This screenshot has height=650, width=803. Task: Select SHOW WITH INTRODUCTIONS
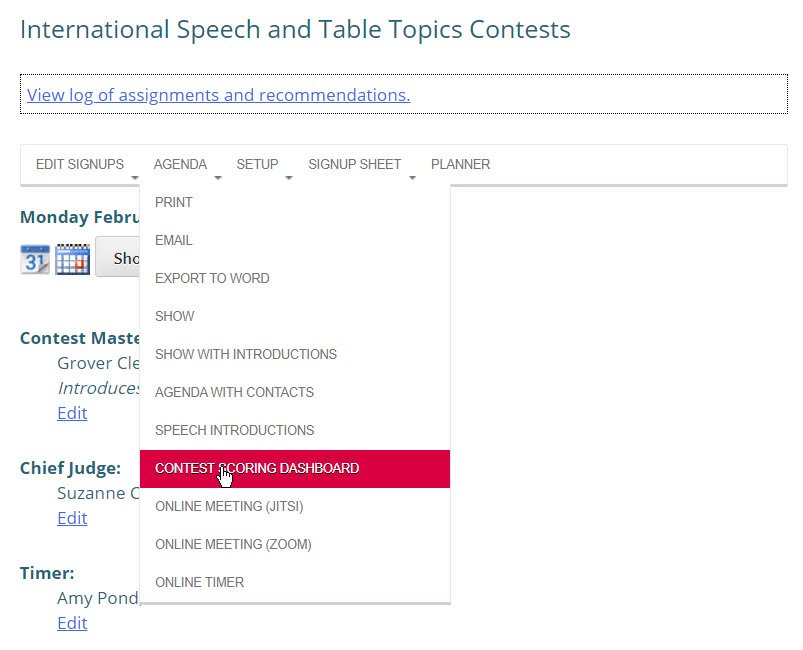(246, 354)
